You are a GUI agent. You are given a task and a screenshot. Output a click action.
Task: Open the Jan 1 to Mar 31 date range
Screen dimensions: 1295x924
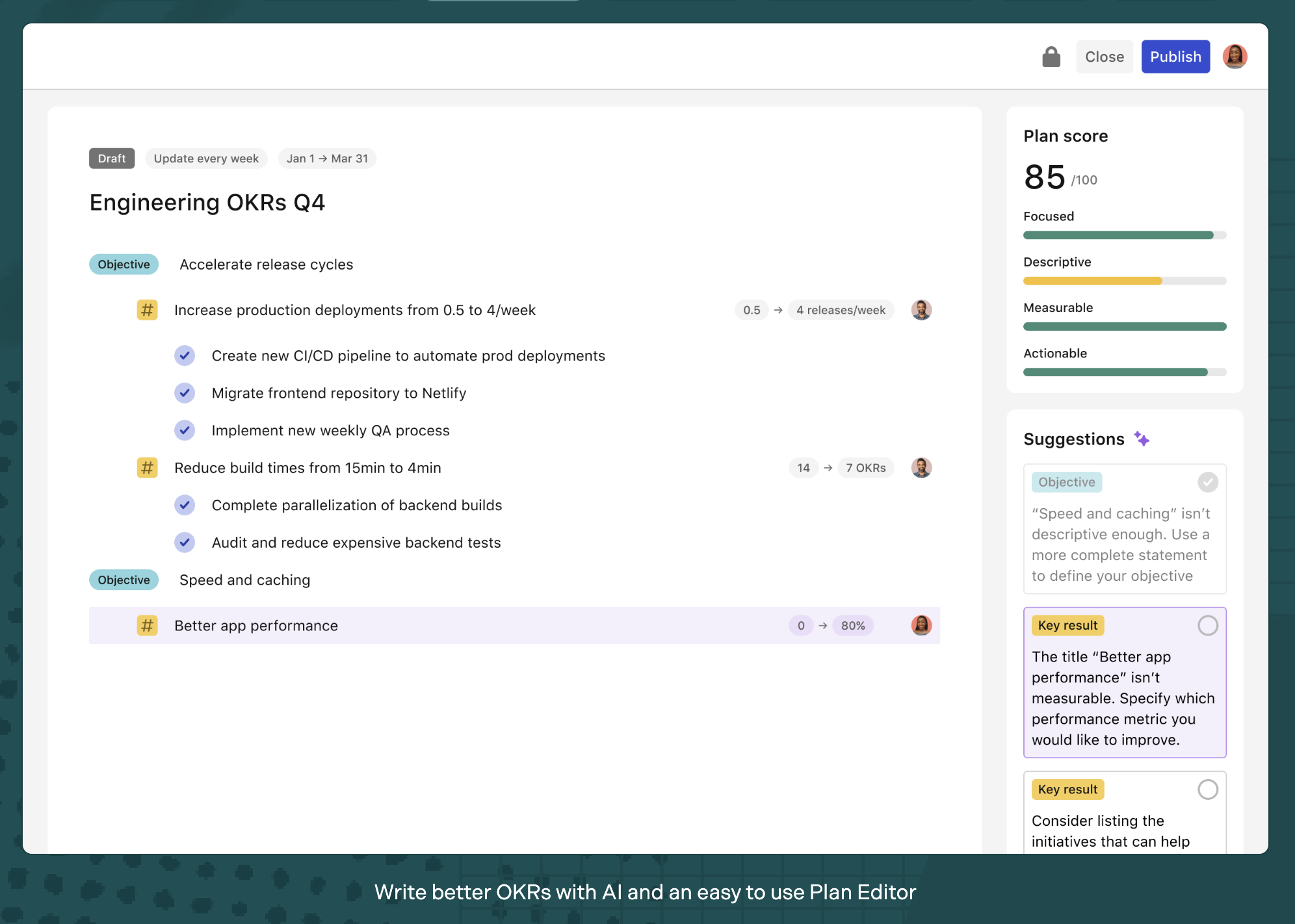pyautogui.click(x=327, y=159)
